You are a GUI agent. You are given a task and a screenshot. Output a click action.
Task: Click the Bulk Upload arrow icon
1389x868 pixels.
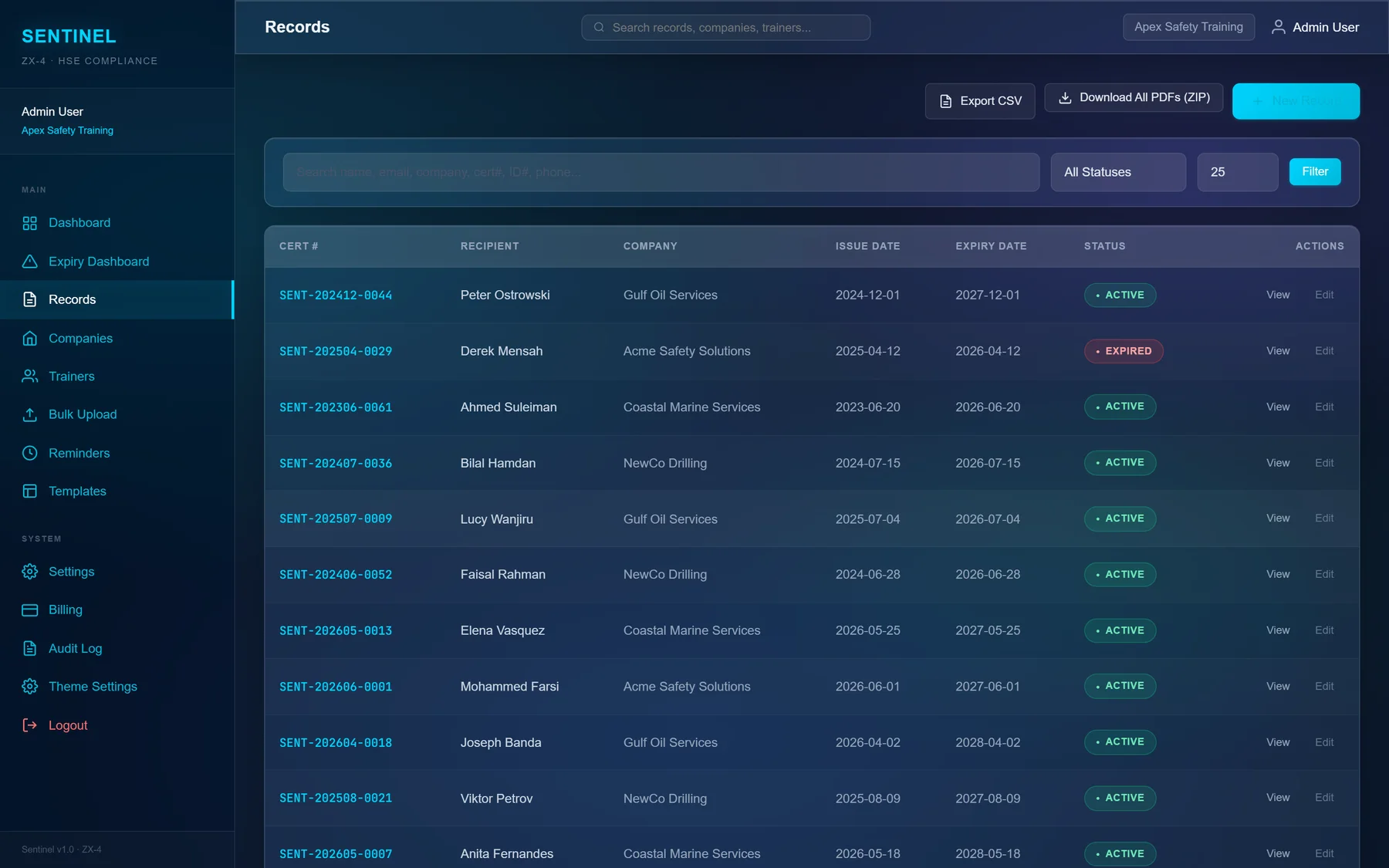click(30, 414)
